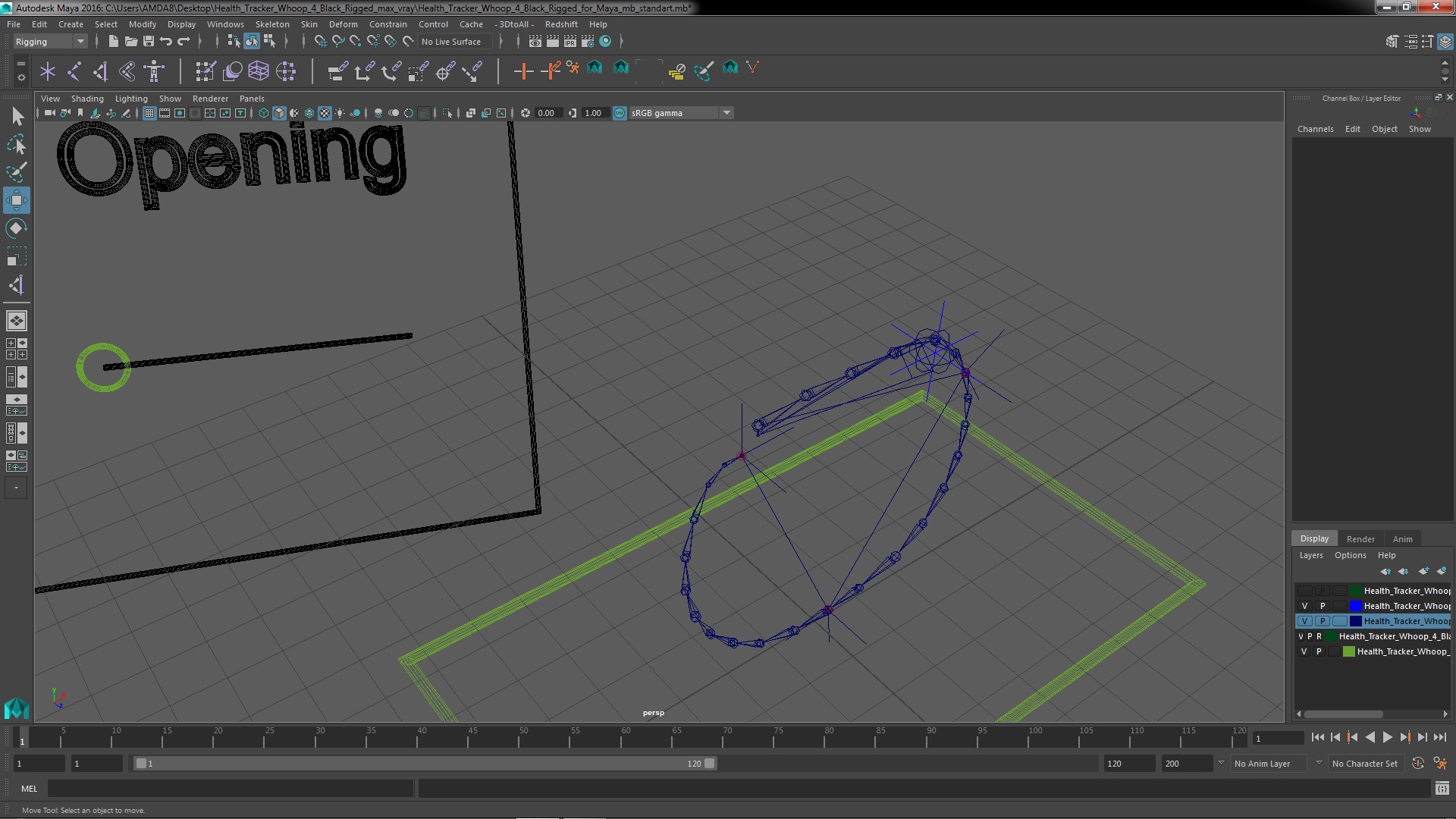The image size is (1456, 819).
Task: Toggle visibility V of light green layer
Action: [1304, 651]
